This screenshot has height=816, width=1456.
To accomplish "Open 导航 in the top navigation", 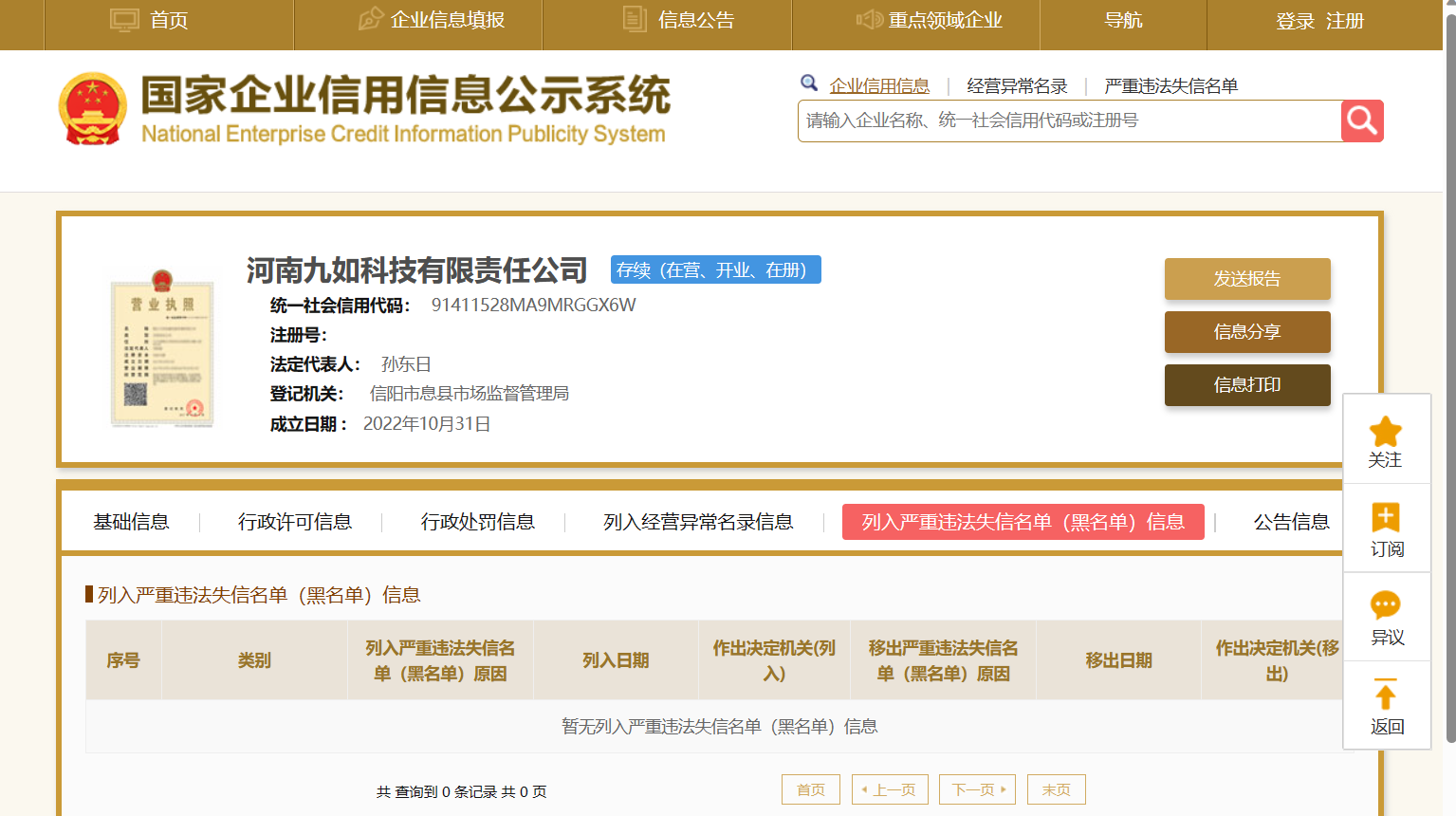I will point(1123,20).
